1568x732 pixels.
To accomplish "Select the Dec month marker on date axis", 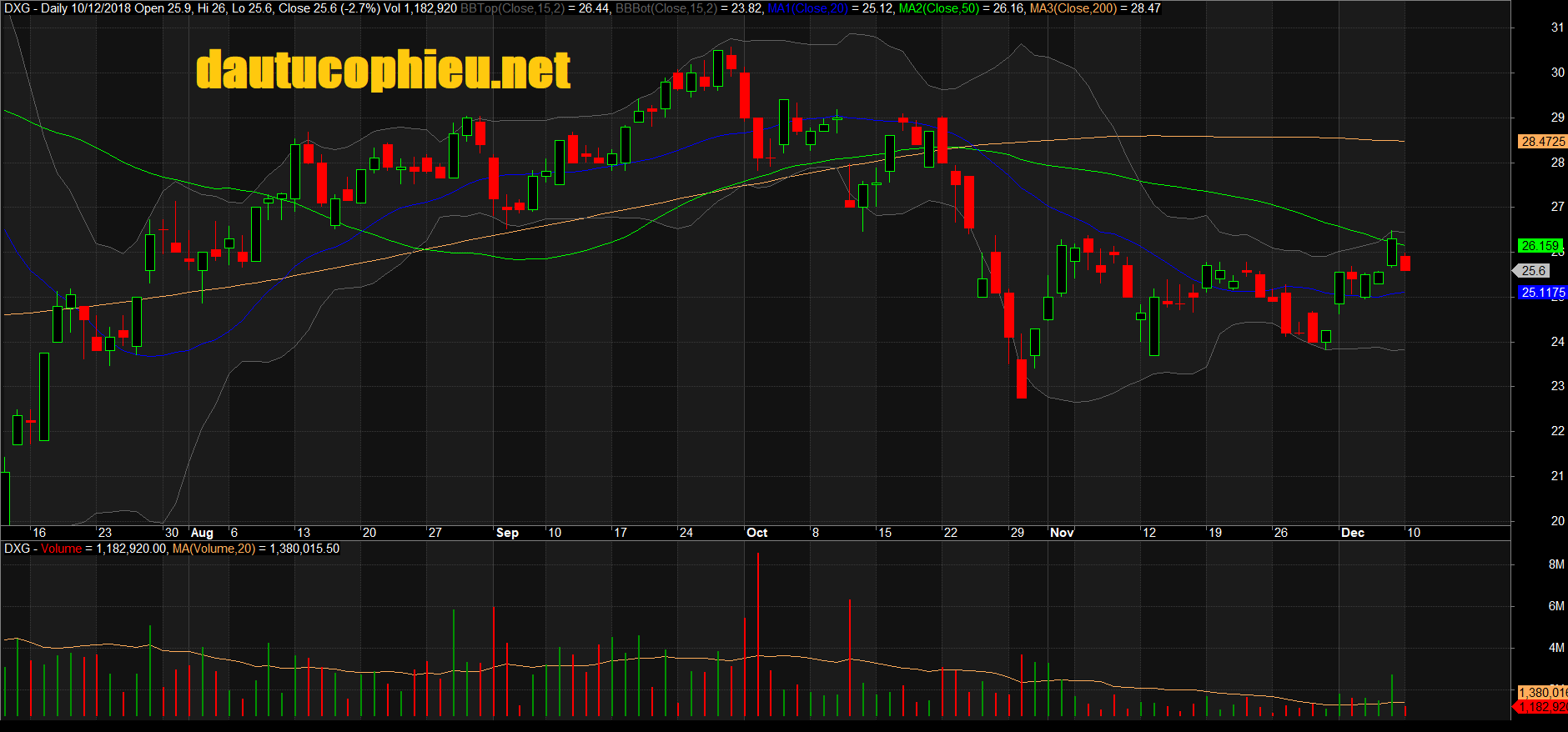I will click(1352, 533).
